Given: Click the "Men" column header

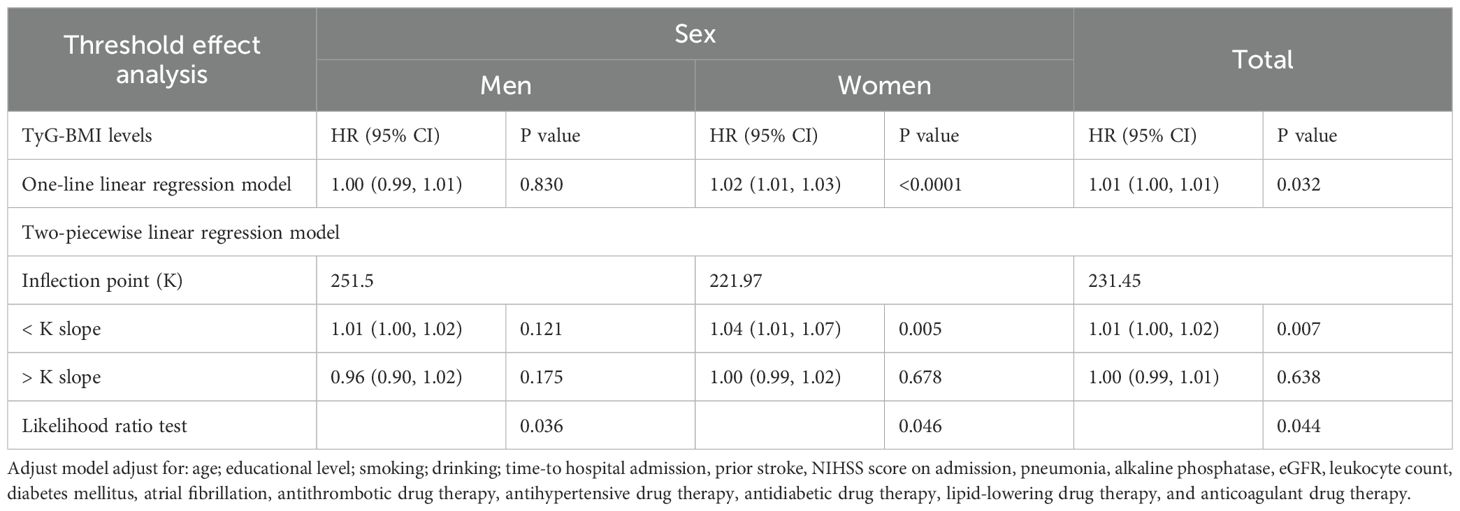Looking at the screenshot, I should (505, 85).
